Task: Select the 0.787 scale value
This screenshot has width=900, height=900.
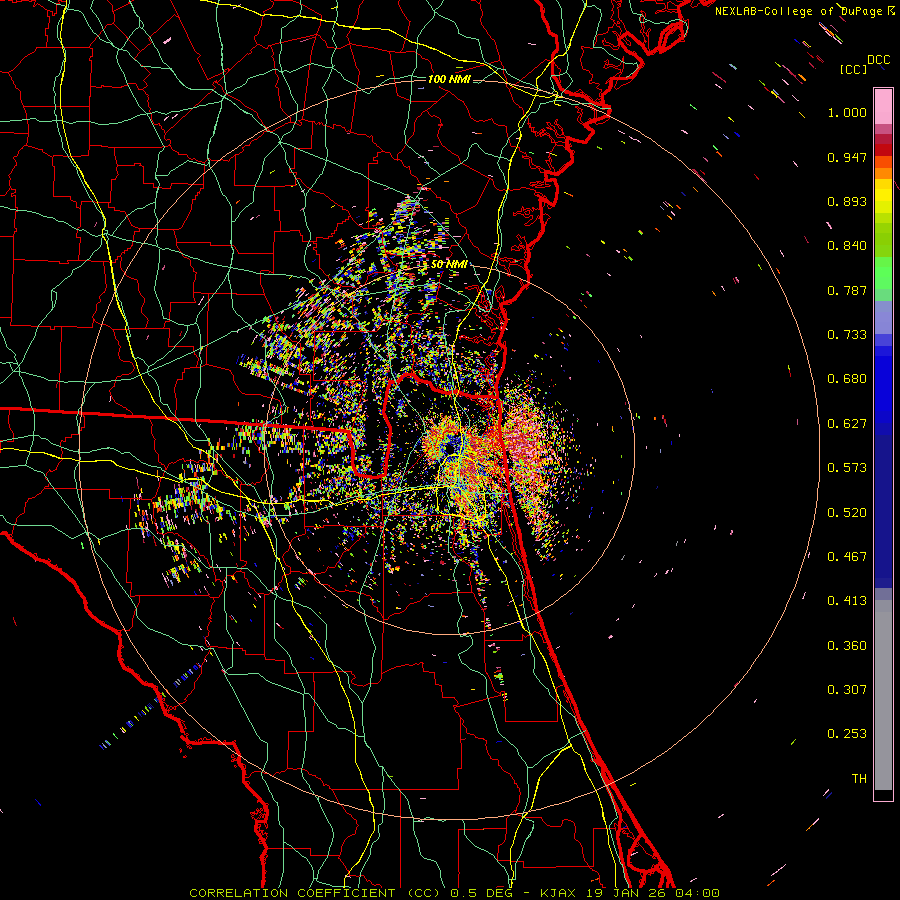Action: coord(847,290)
